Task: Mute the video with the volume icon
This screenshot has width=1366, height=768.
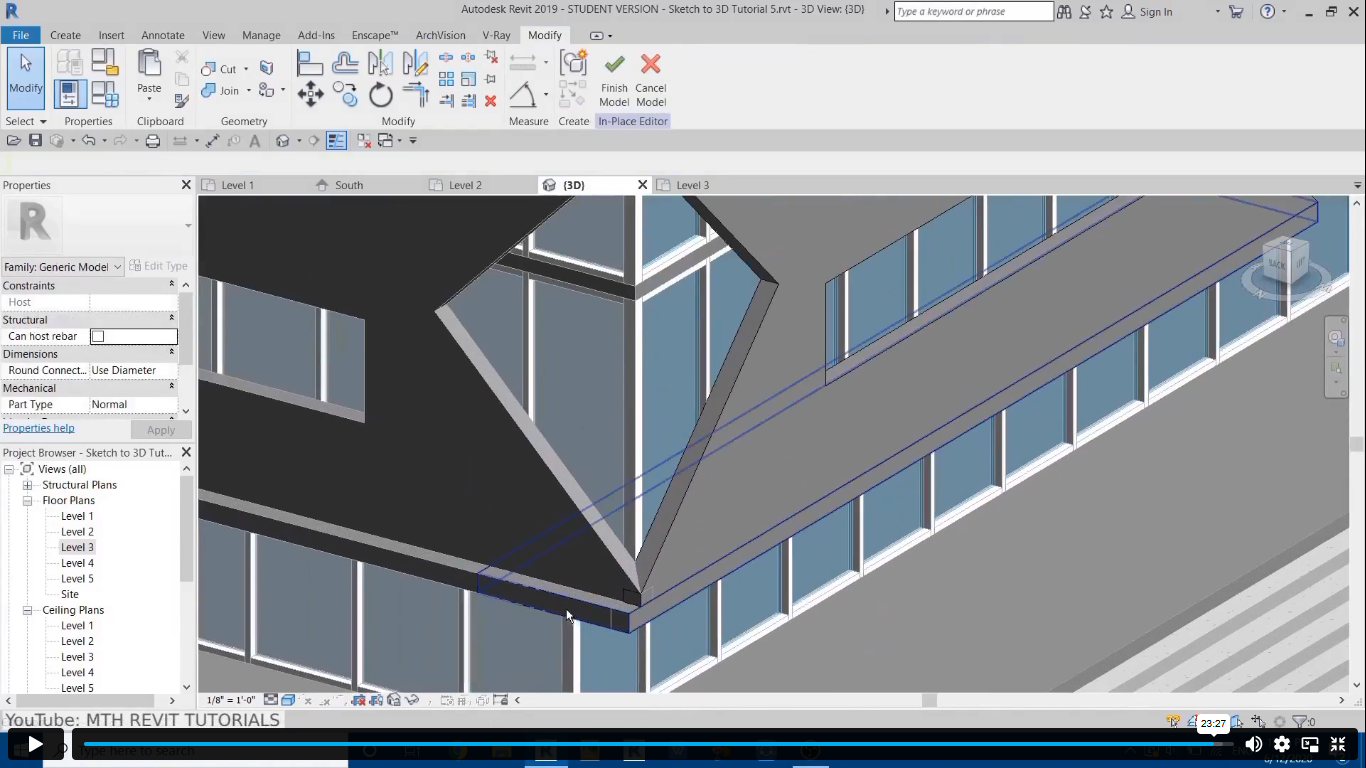Action: pyautogui.click(x=1253, y=744)
